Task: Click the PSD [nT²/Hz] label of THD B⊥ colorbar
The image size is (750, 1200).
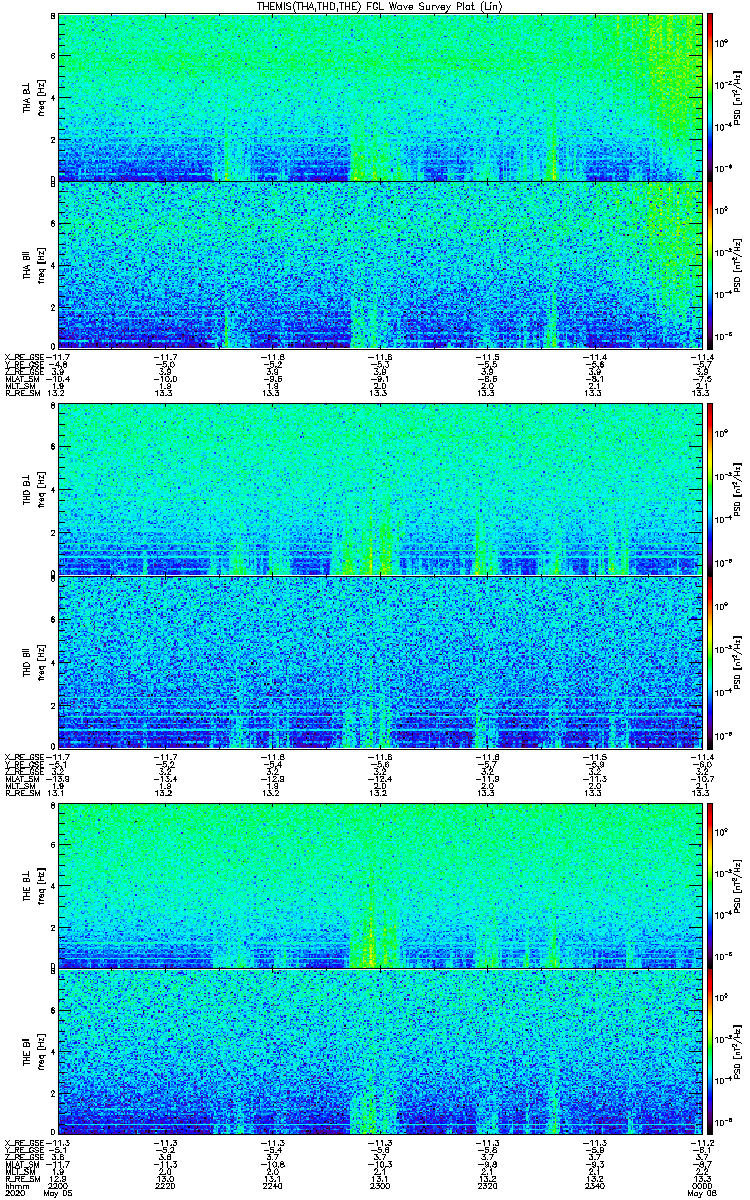Action: [739, 490]
